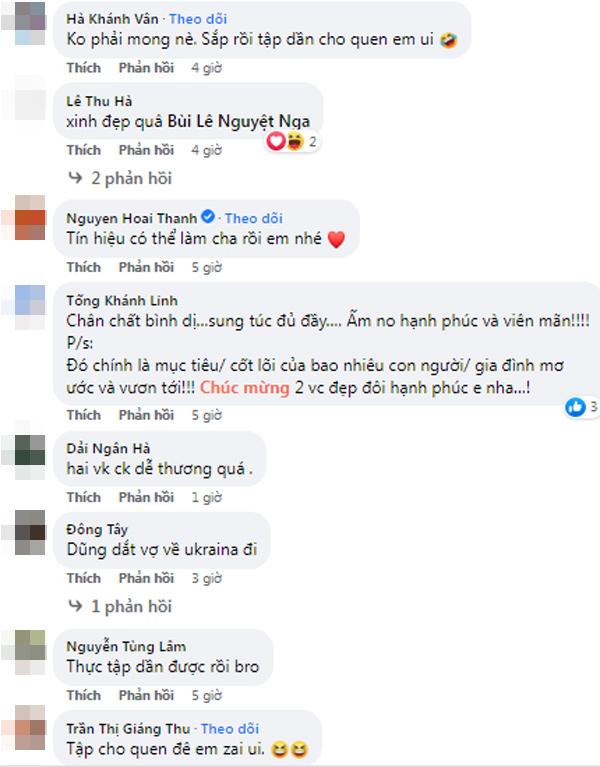Screen dimensions: 600x767
Task: Follow Hà Khánh Vân via Theo dõi
Action: (x=198, y=19)
